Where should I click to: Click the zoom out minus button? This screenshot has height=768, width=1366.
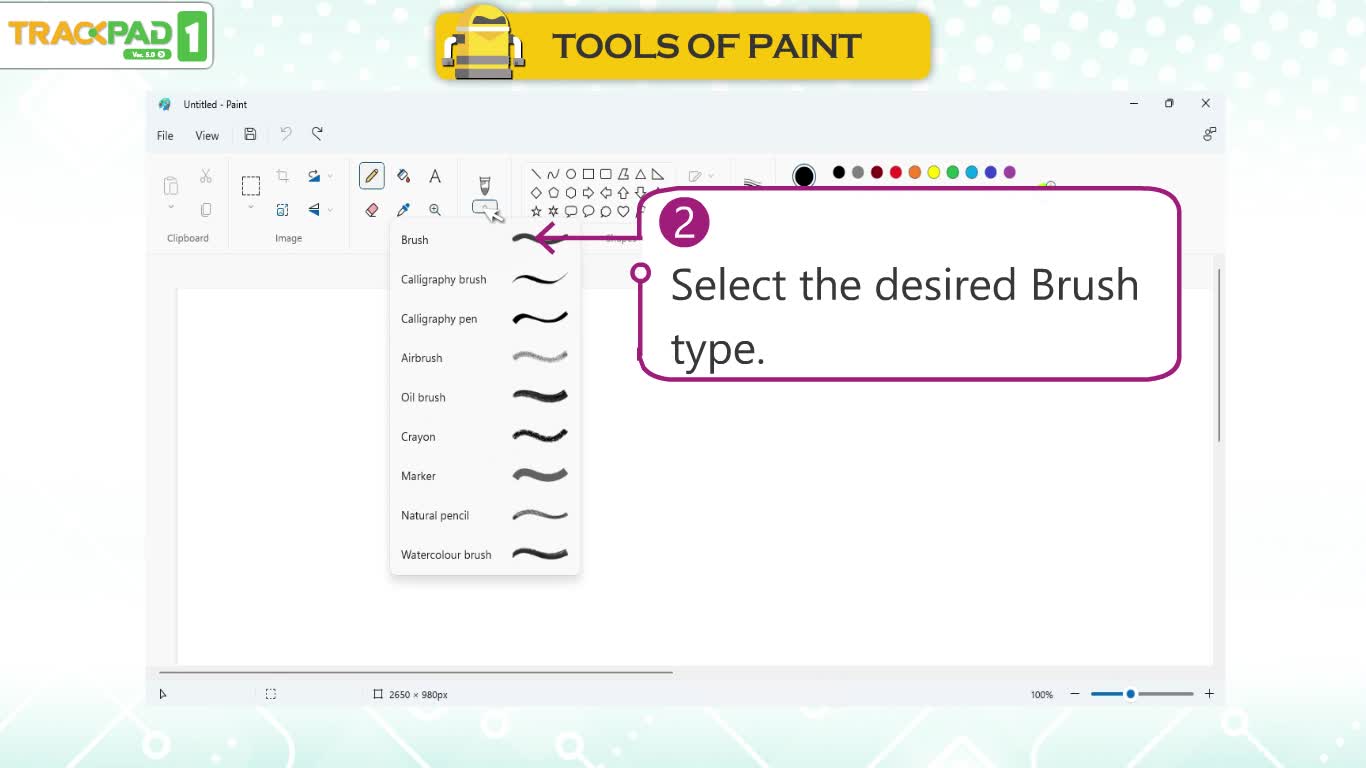(1075, 694)
